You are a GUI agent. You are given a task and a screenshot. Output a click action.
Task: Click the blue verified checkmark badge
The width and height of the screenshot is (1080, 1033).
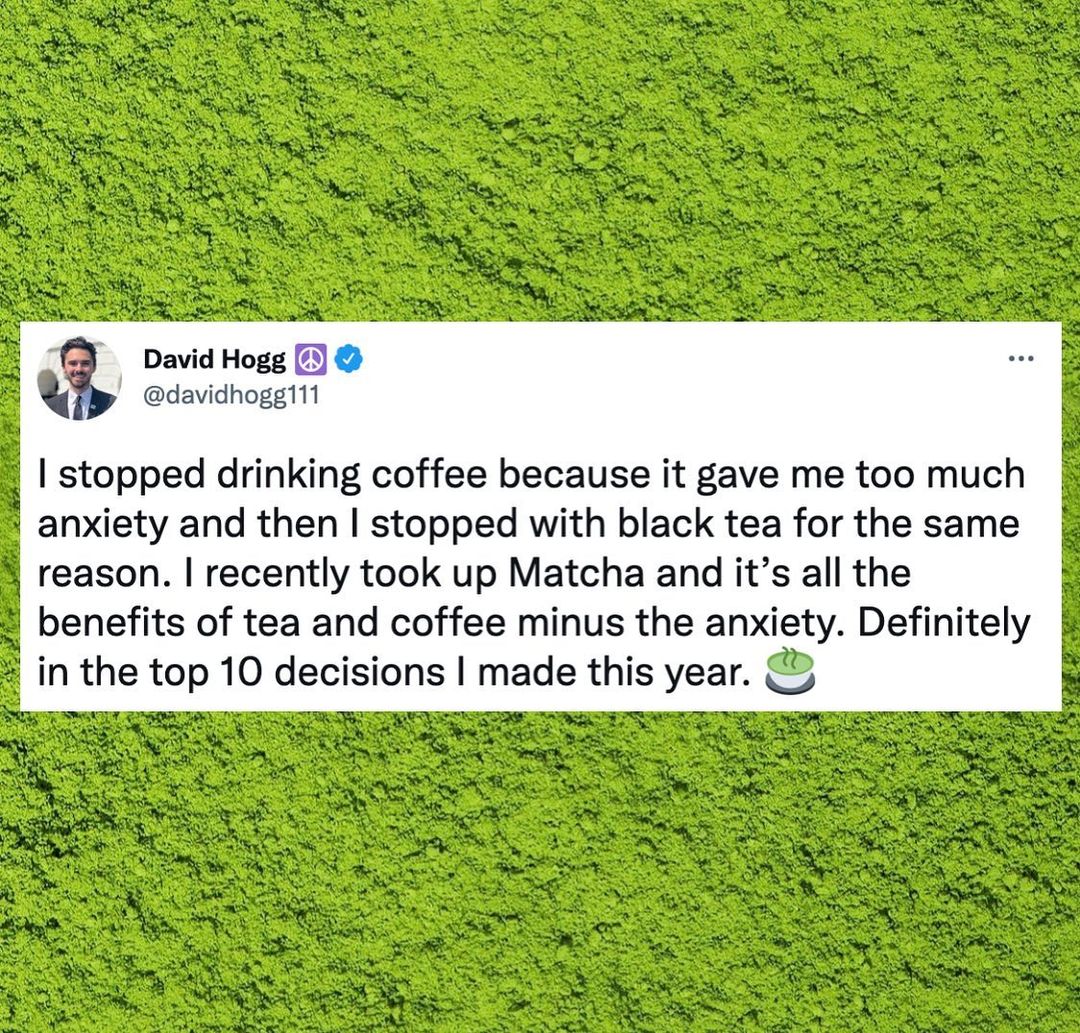(349, 358)
